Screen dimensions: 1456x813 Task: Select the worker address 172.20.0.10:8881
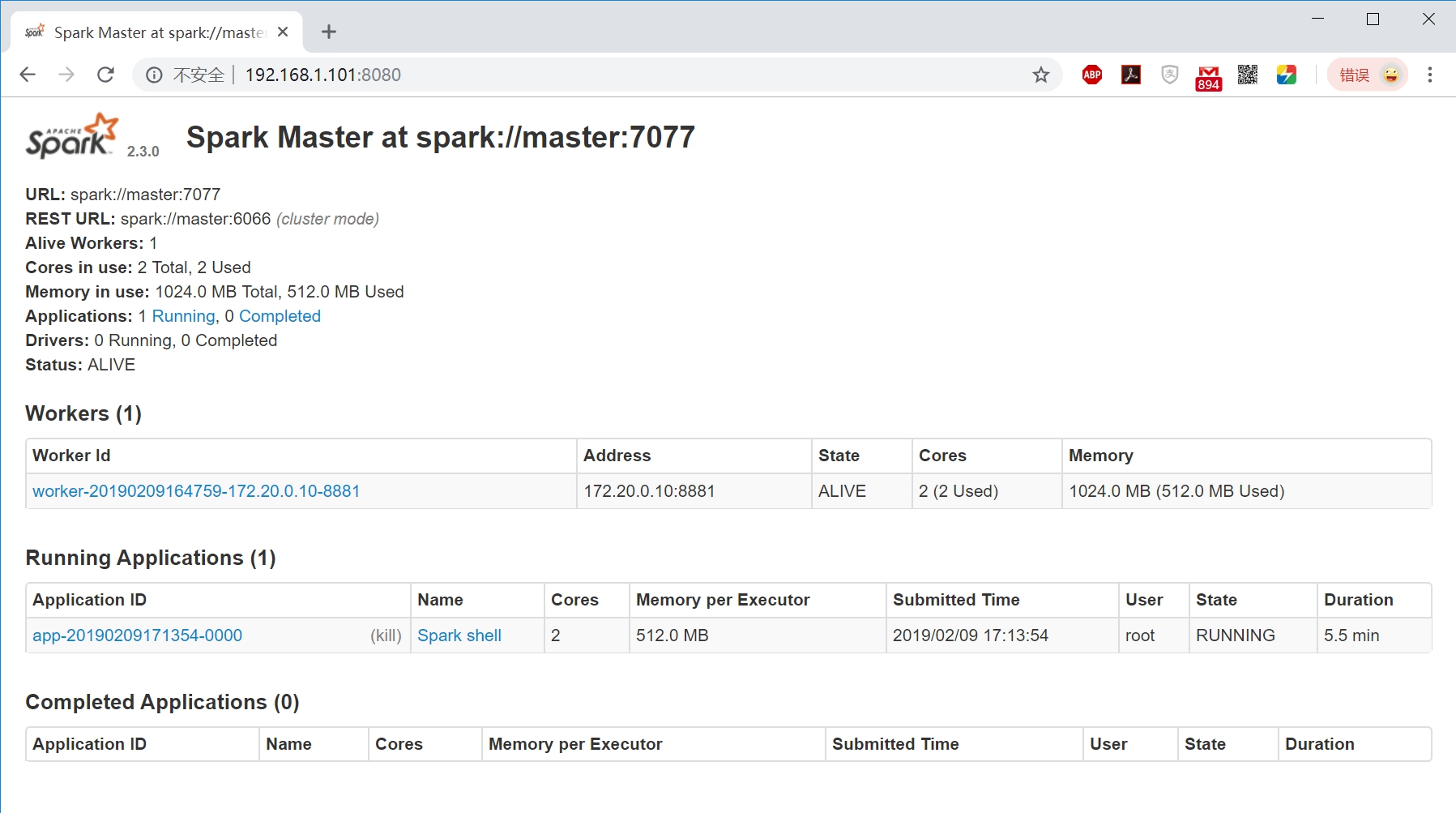(x=649, y=491)
